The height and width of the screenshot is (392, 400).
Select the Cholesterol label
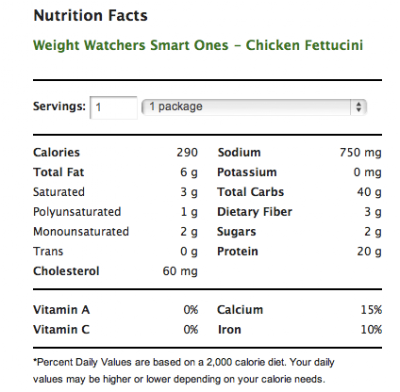tap(66, 271)
